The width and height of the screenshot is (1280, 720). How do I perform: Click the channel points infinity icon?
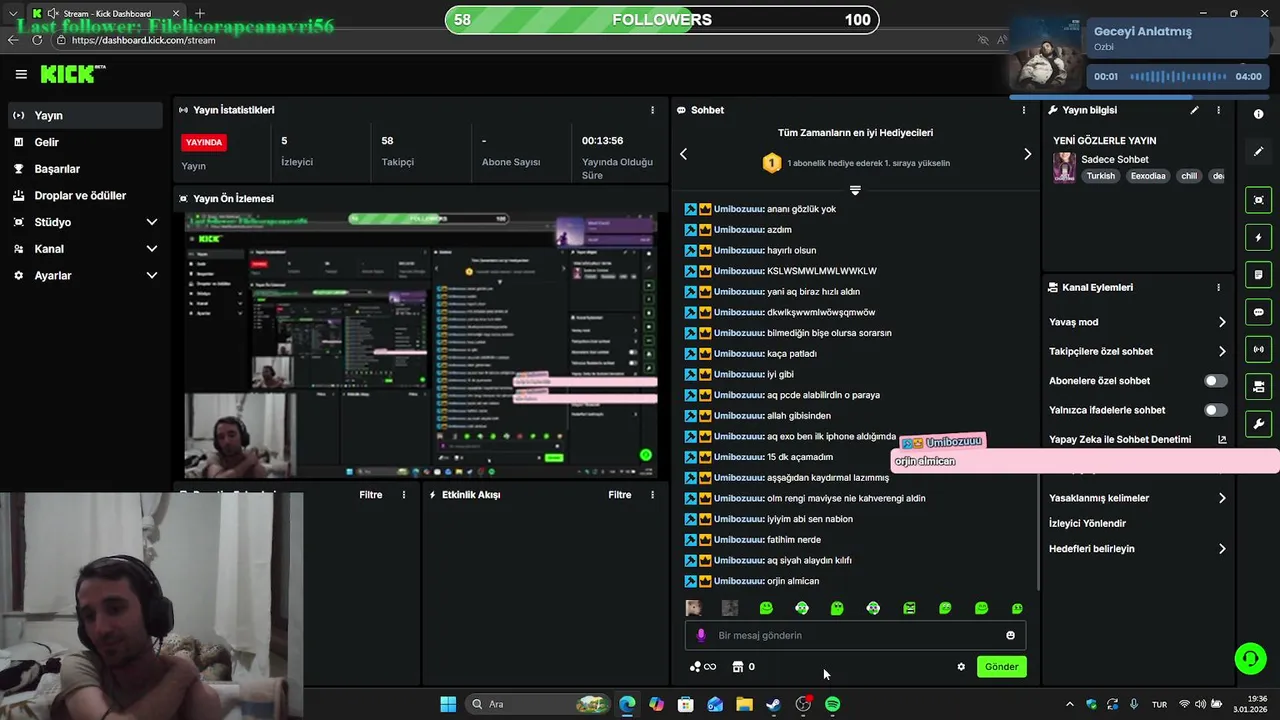703,667
